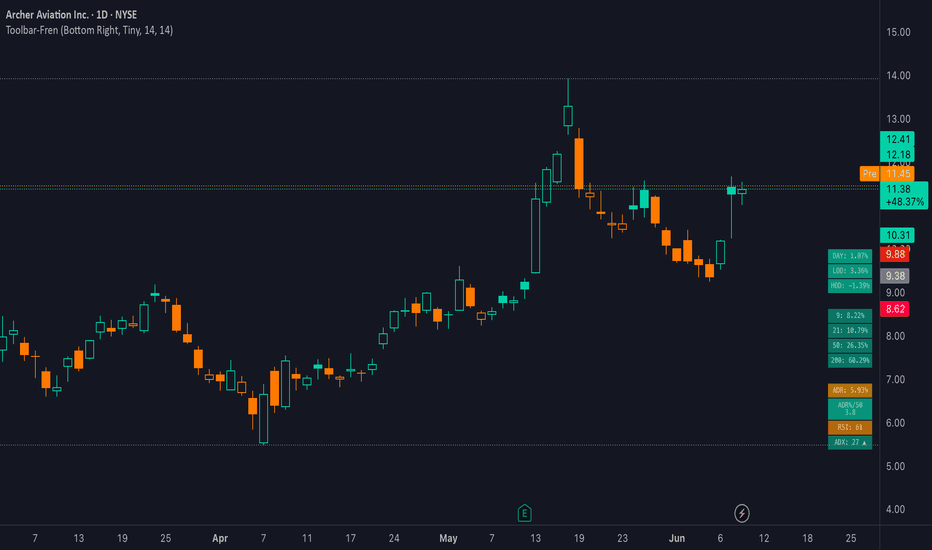The image size is (932, 550).
Task: Click the 13.00 price axis label
Action: tap(898, 119)
